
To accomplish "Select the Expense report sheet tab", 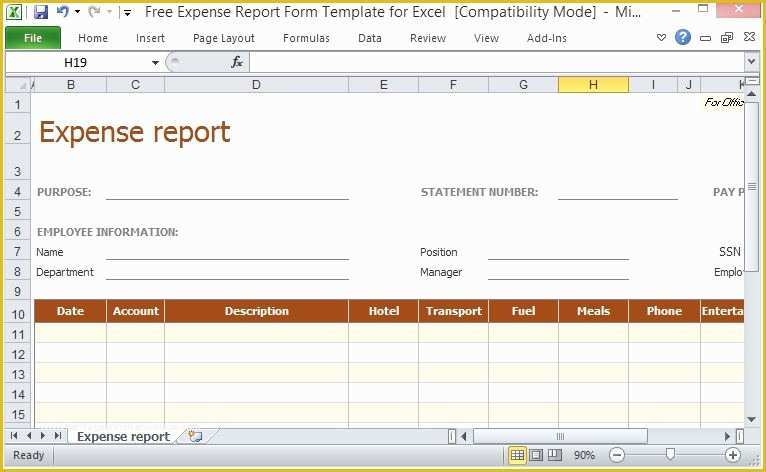I will 123,436.
